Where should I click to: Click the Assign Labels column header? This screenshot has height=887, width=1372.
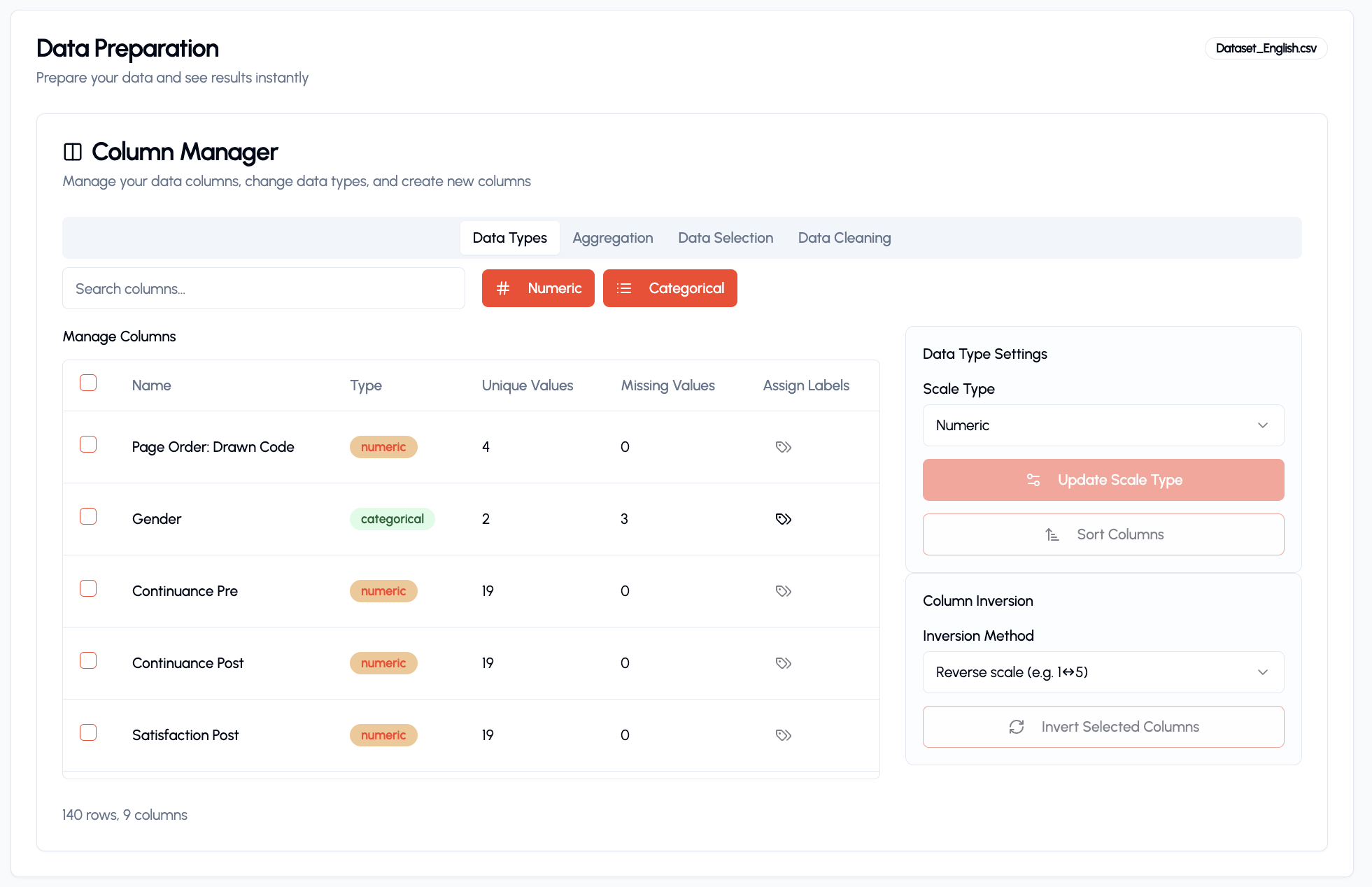pos(806,385)
